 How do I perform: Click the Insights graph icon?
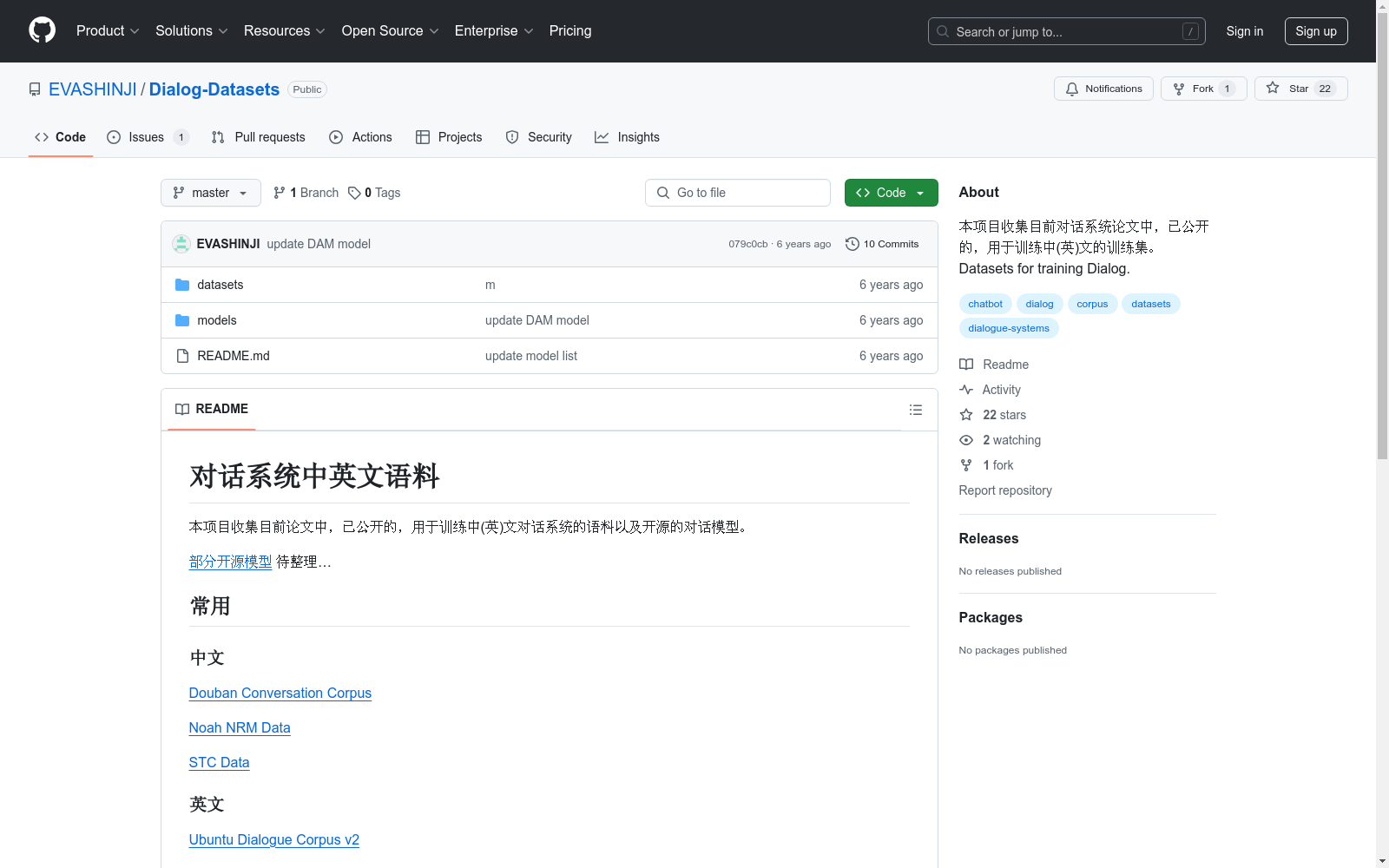coord(602,137)
